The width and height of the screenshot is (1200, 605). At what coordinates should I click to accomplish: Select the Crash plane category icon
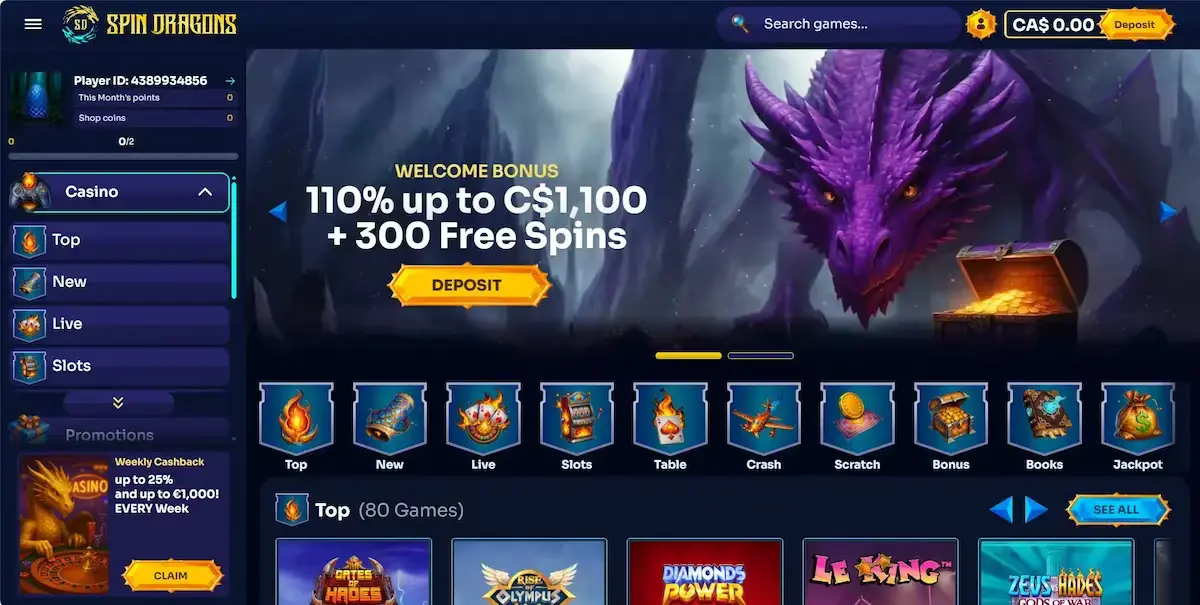tap(764, 419)
